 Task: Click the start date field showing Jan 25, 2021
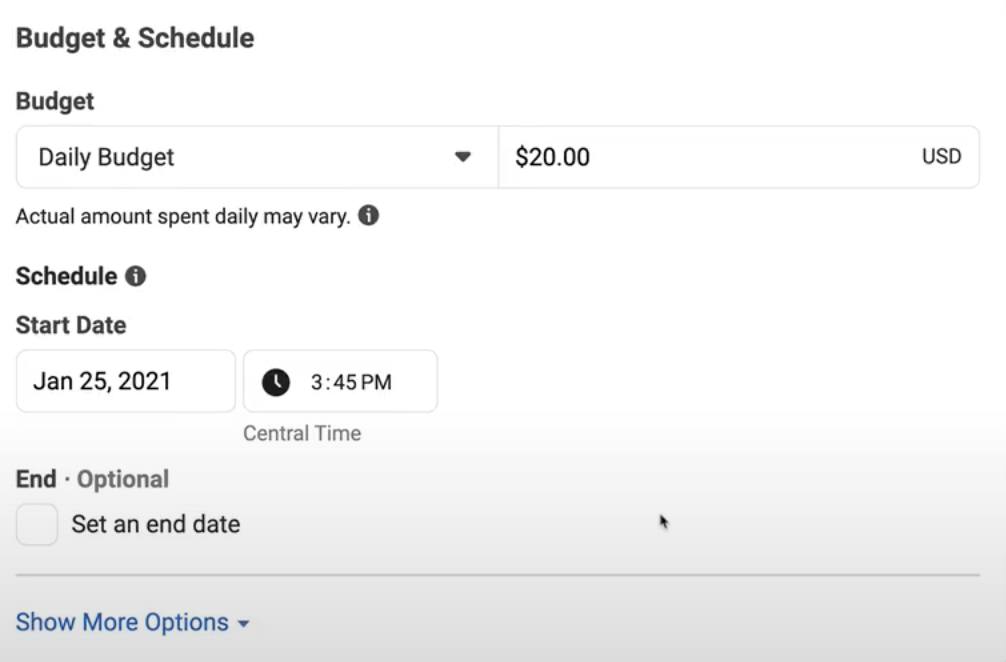125,381
